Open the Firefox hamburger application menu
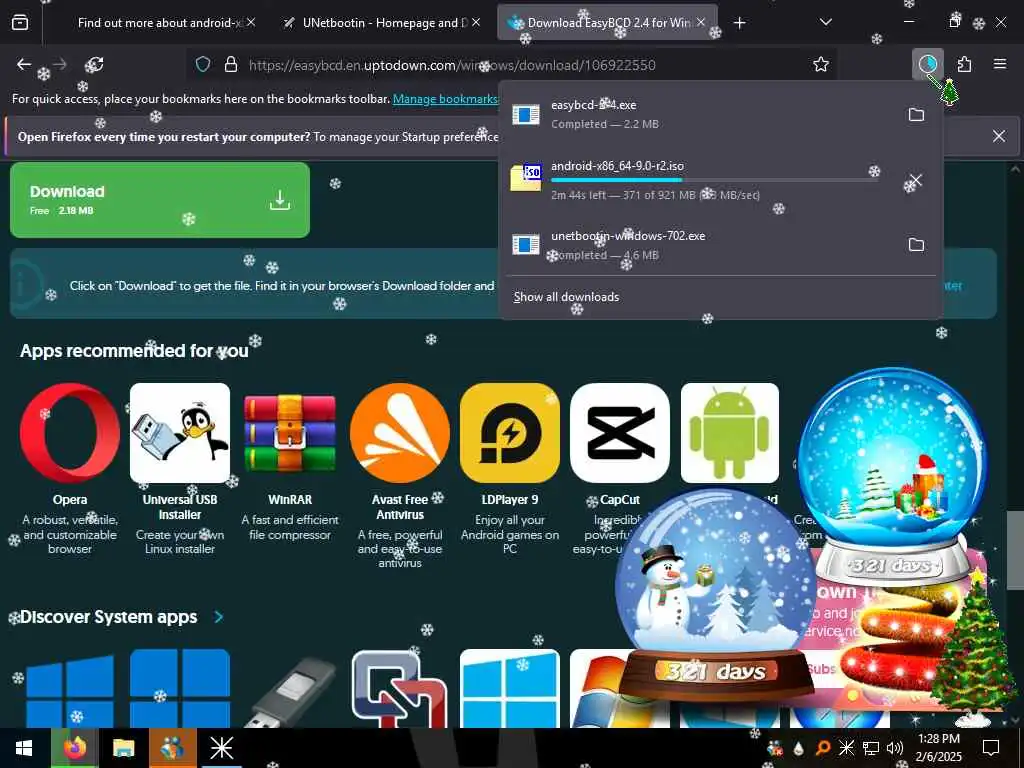Image resolution: width=1024 pixels, height=768 pixels. [1000, 64]
